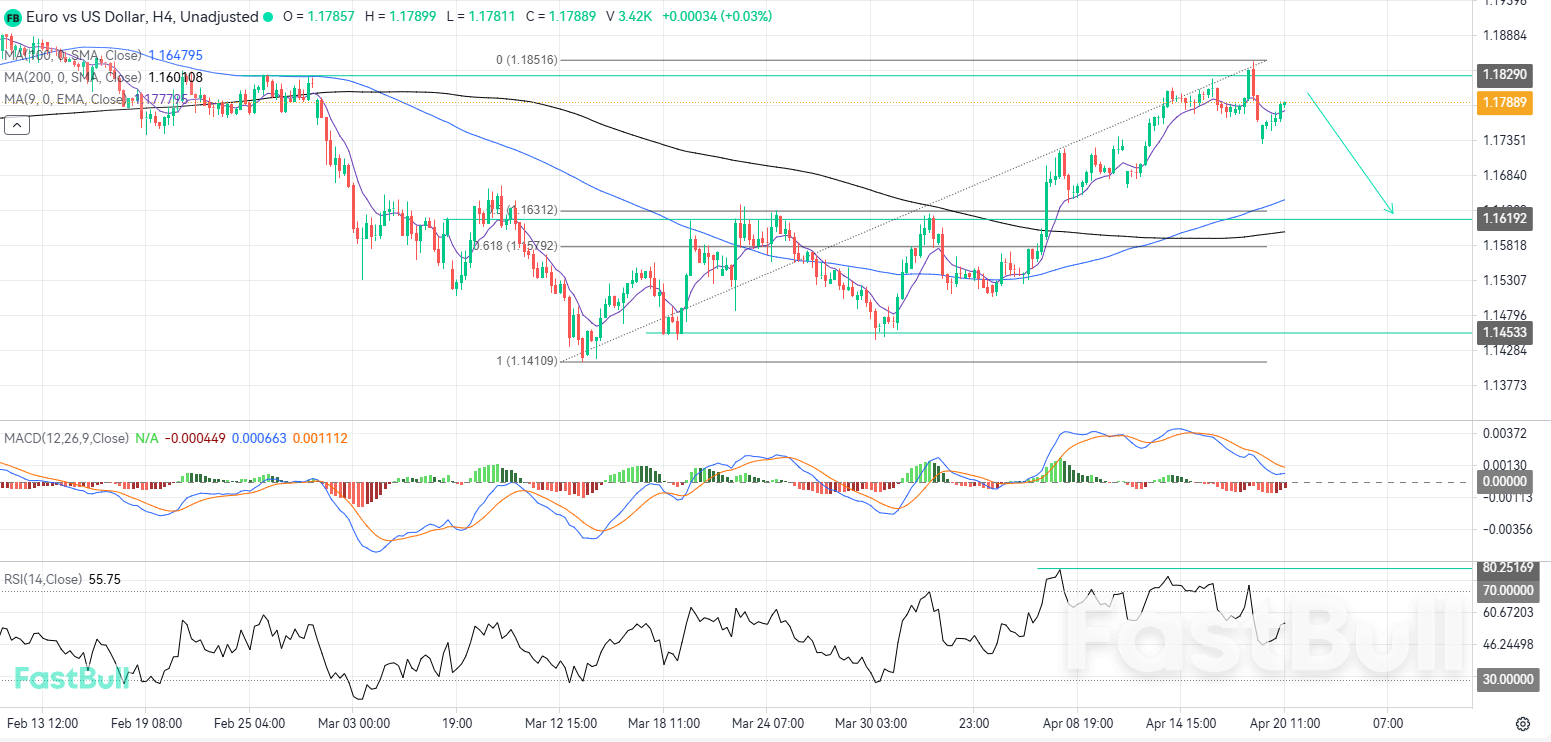Open the 1.18290 resistance price label
Viewport: 1551px width, 742px height.
1505,74
